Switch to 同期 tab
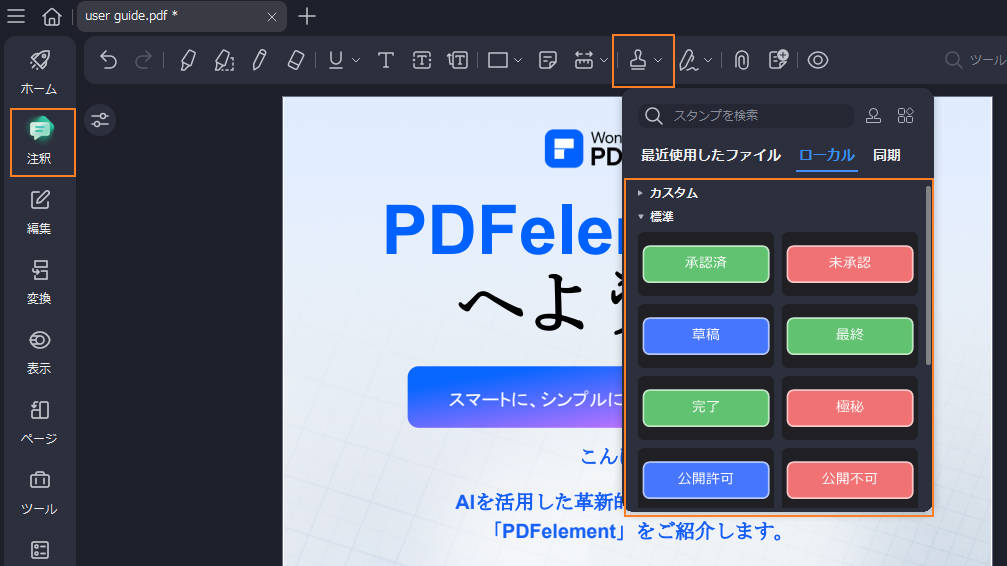The height and width of the screenshot is (566, 1007). click(886, 155)
